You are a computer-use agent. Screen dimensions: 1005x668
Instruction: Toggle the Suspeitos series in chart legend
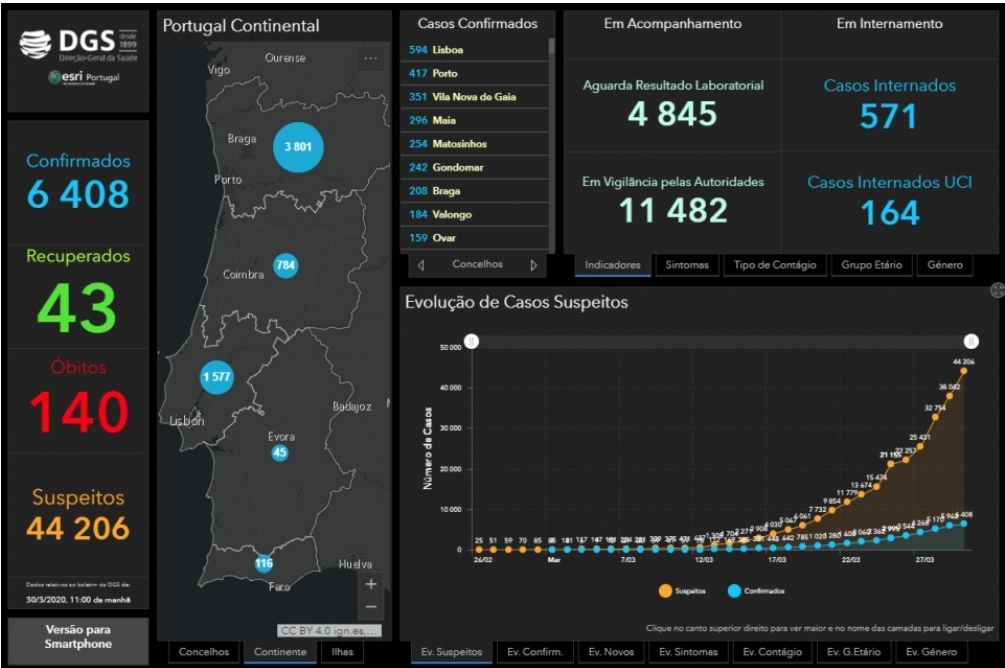(682, 590)
